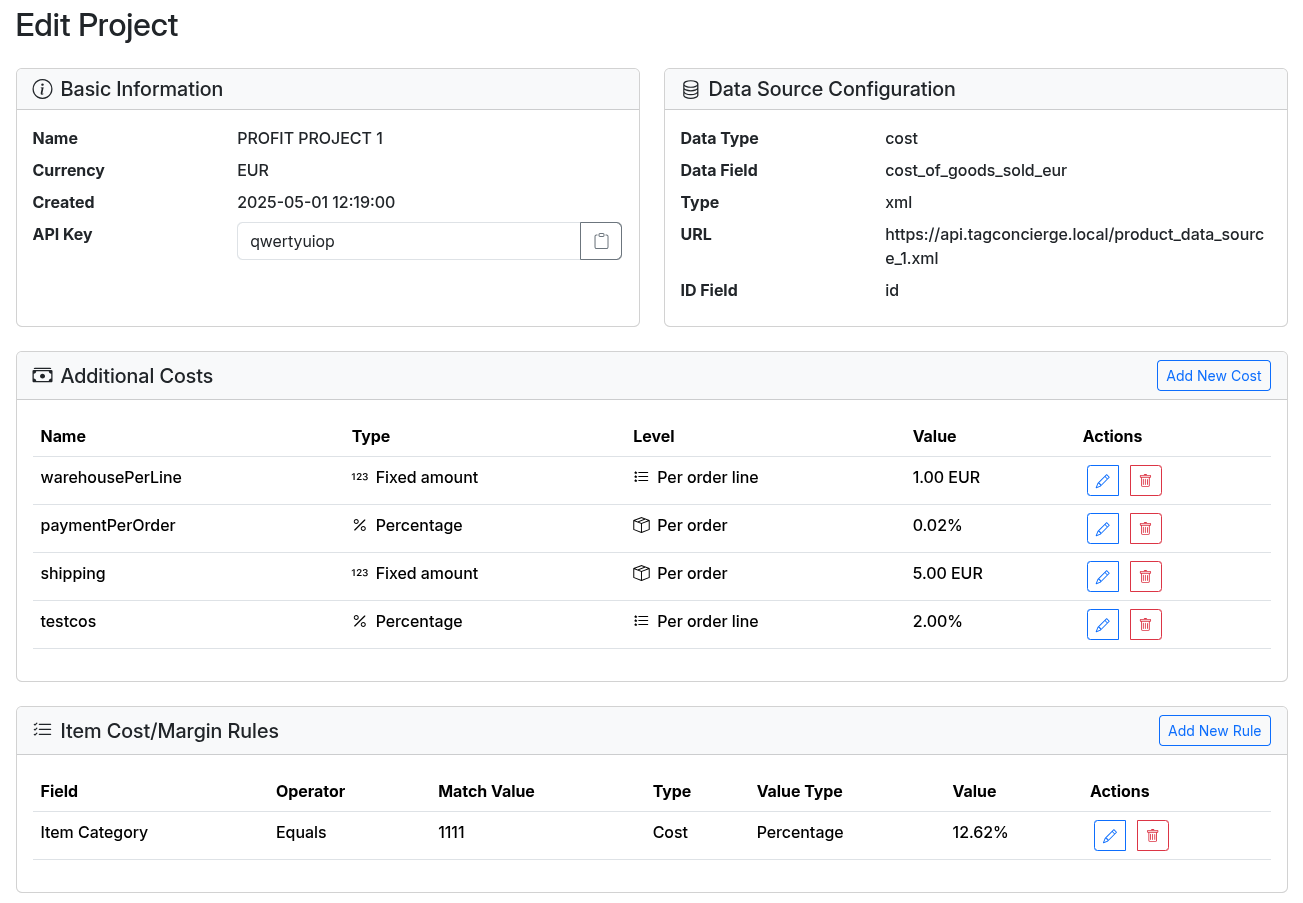Delete the paymentPerOrder cost entry
This screenshot has height=903, width=1303.
tap(1145, 528)
